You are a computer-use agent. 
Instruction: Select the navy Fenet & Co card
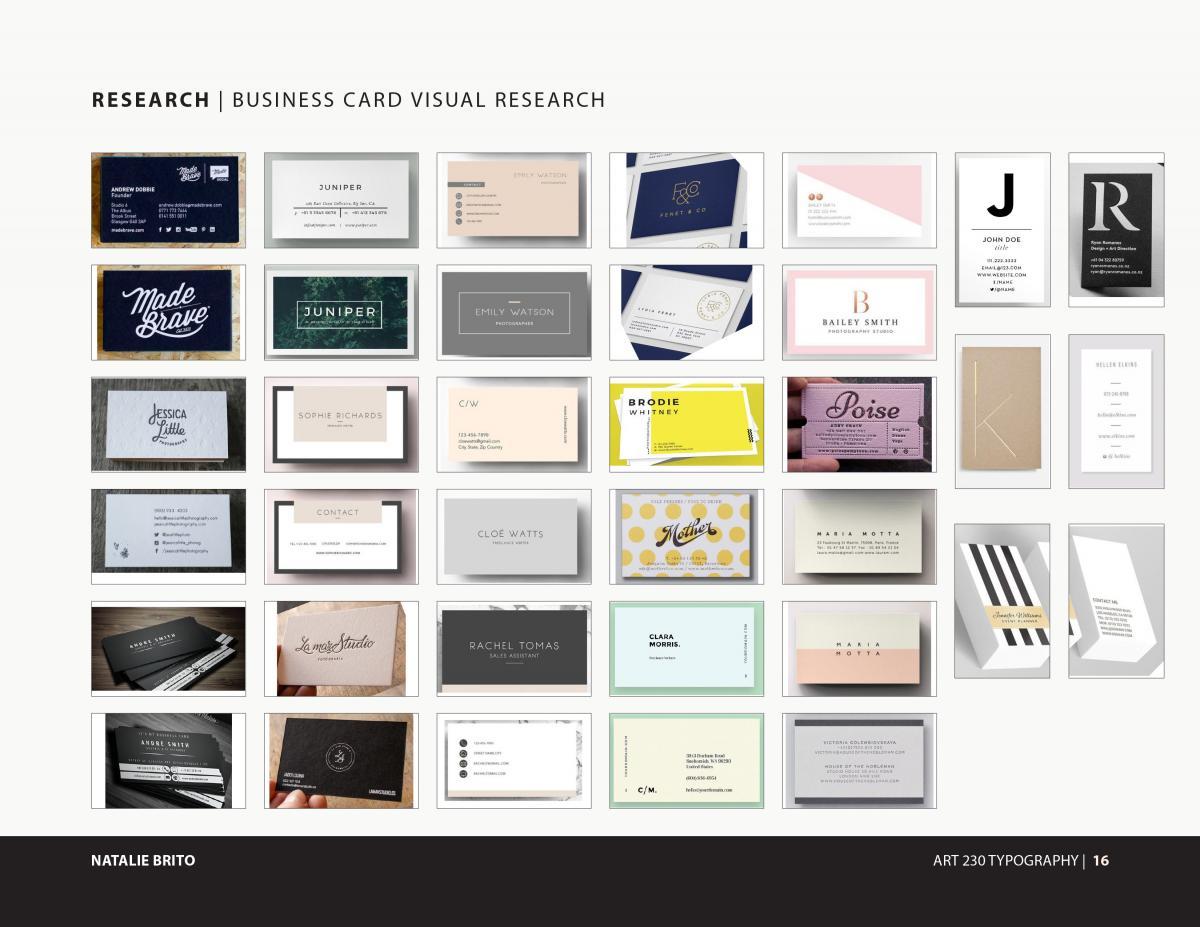point(685,200)
